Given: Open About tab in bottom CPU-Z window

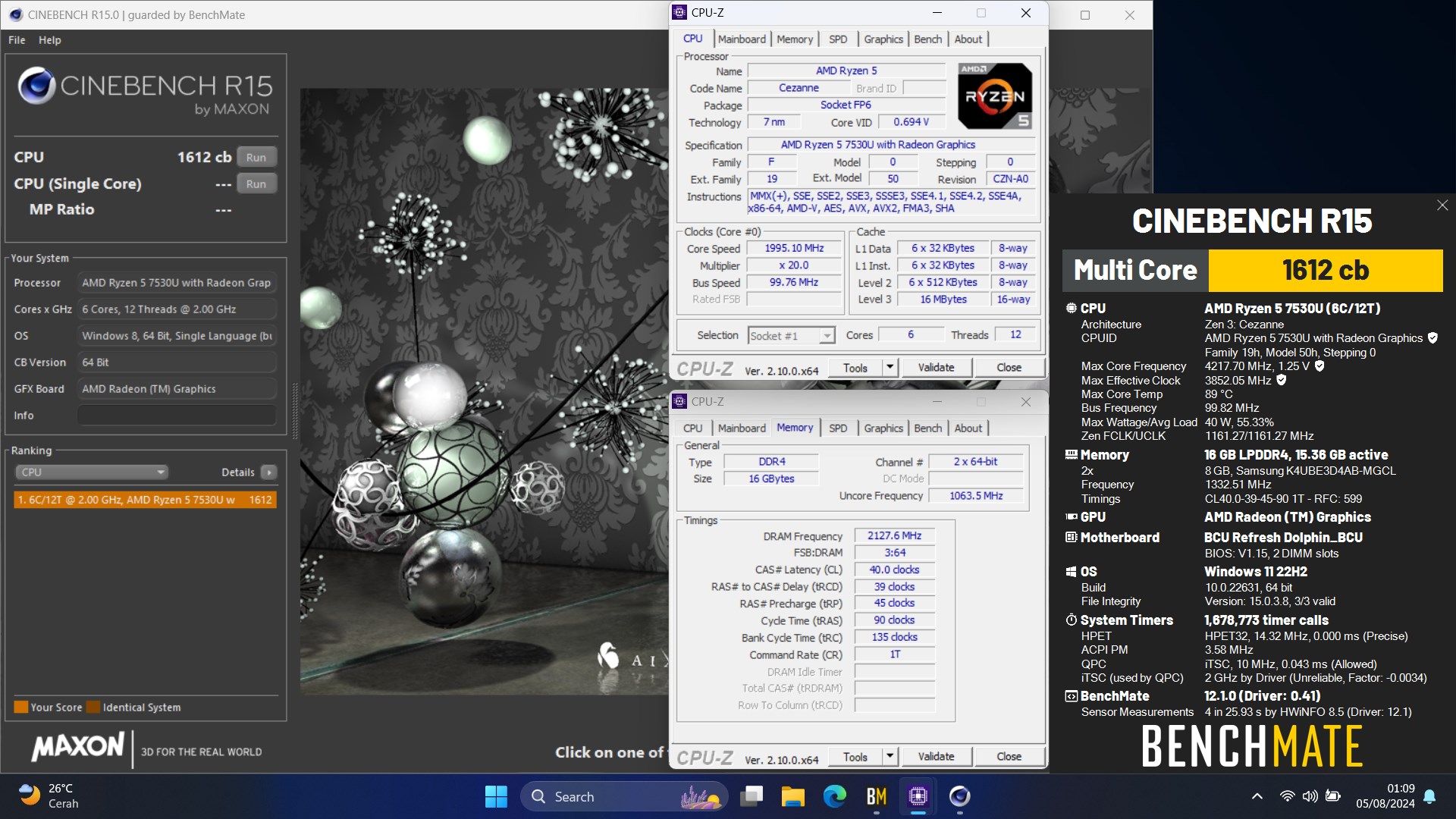Looking at the screenshot, I should [x=968, y=428].
